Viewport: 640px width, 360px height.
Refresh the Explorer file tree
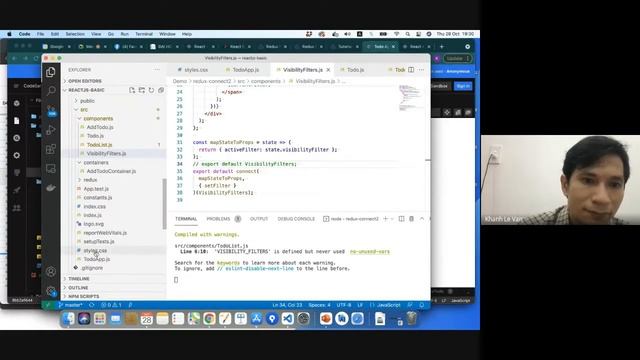point(151,90)
